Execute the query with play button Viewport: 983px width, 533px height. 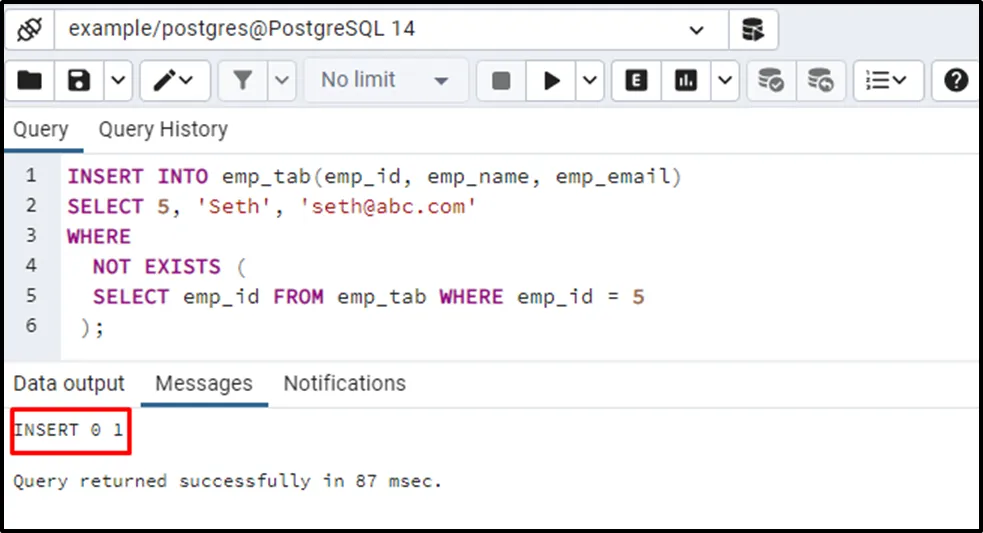click(551, 80)
